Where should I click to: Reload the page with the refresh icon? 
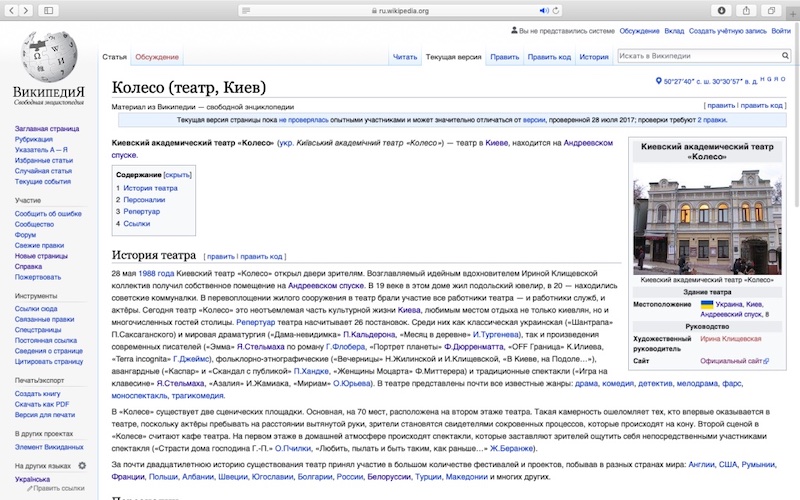[x=556, y=10]
